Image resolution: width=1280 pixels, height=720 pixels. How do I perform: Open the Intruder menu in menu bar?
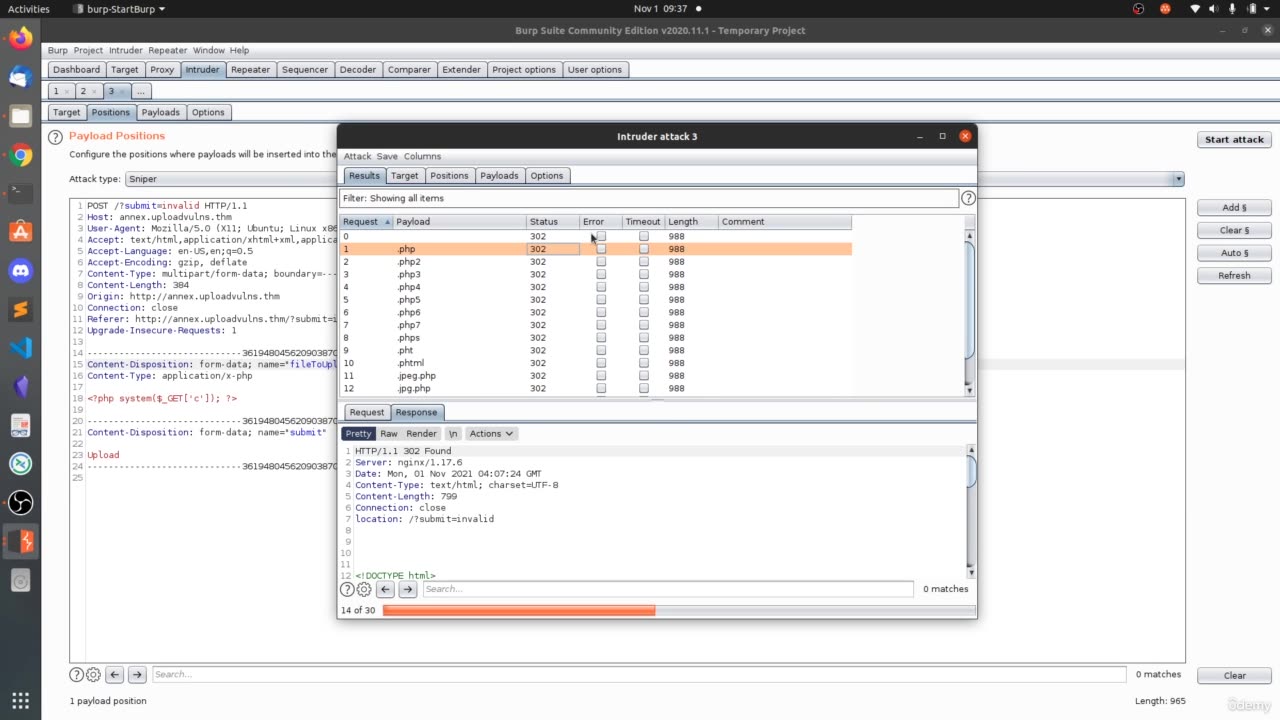[x=126, y=50]
